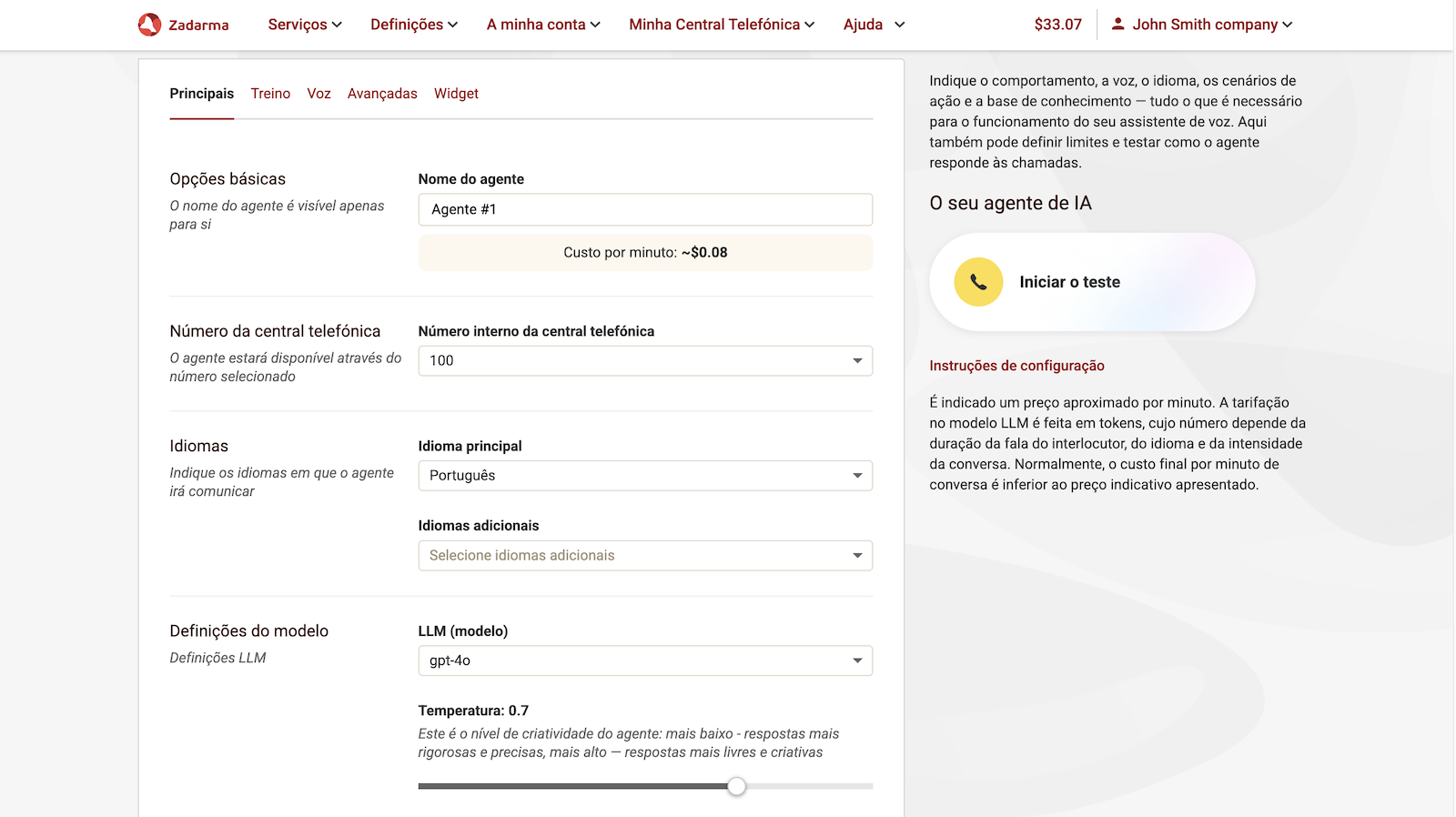
Task: Open the LLM (modelo) dropdown
Action: [645, 661]
